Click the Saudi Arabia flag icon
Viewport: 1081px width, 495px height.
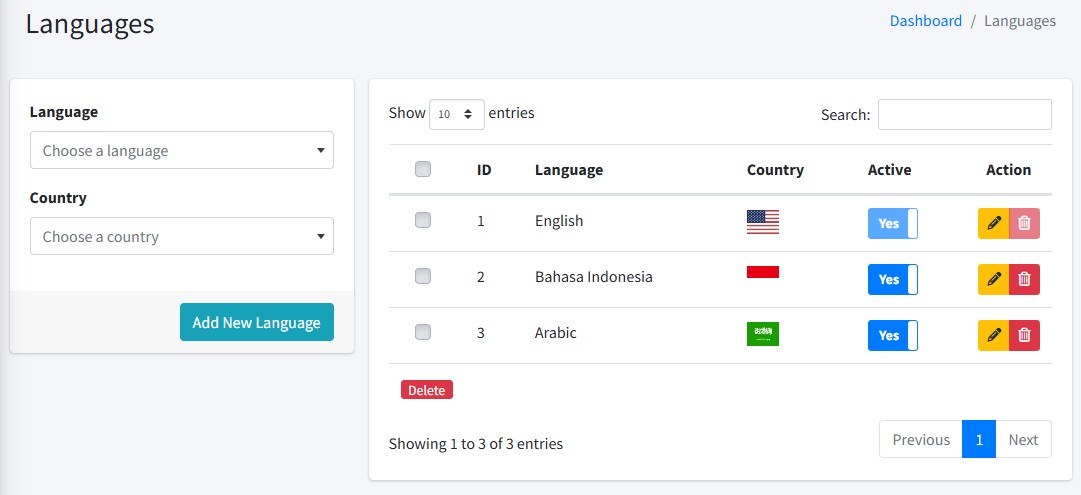point(762,334)
